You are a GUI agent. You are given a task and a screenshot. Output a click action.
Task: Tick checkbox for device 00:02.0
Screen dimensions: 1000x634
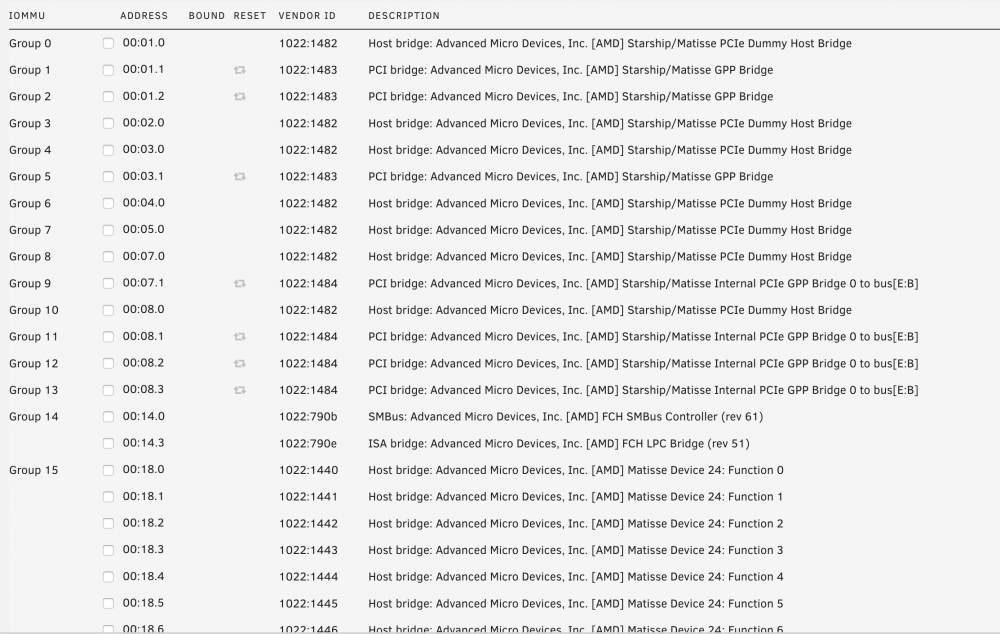pyautogui.click(x=108, y=124)
